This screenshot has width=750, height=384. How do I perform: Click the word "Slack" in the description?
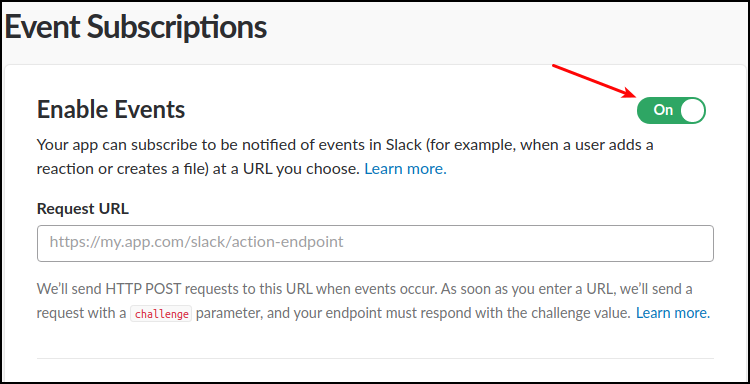point(401,144)
